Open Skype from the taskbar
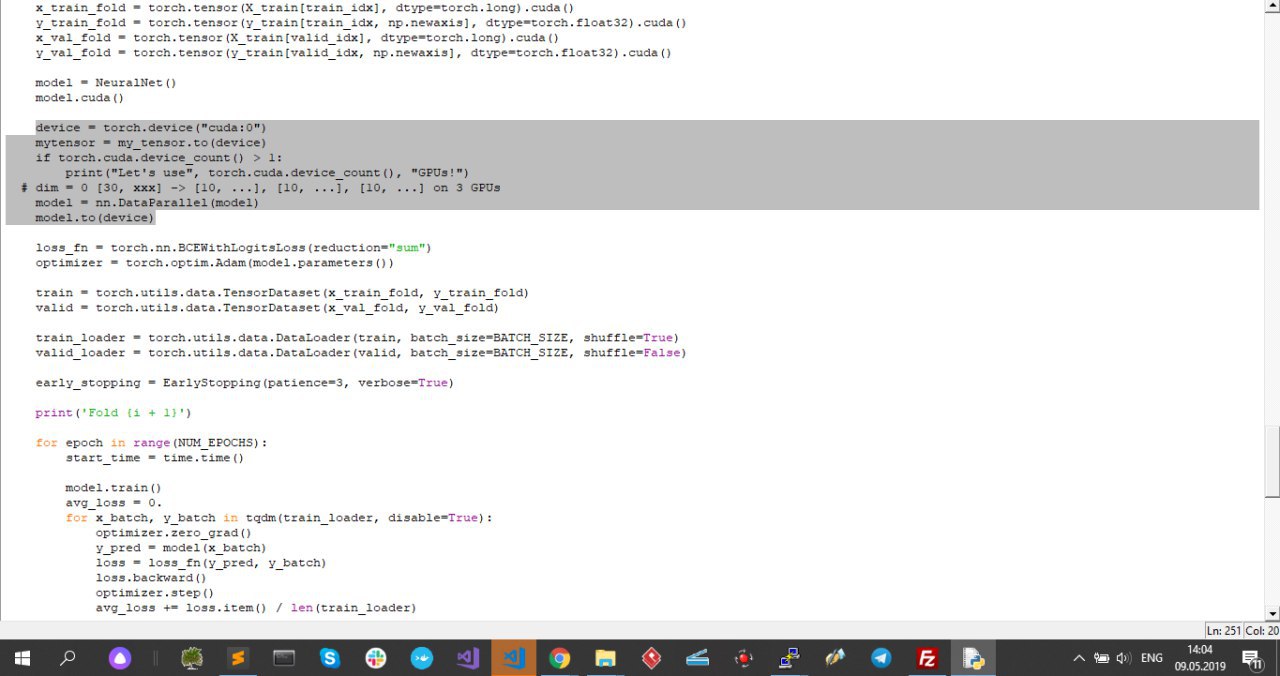Viewport: 1280px width, 676px height. click(x=330, y=658)
